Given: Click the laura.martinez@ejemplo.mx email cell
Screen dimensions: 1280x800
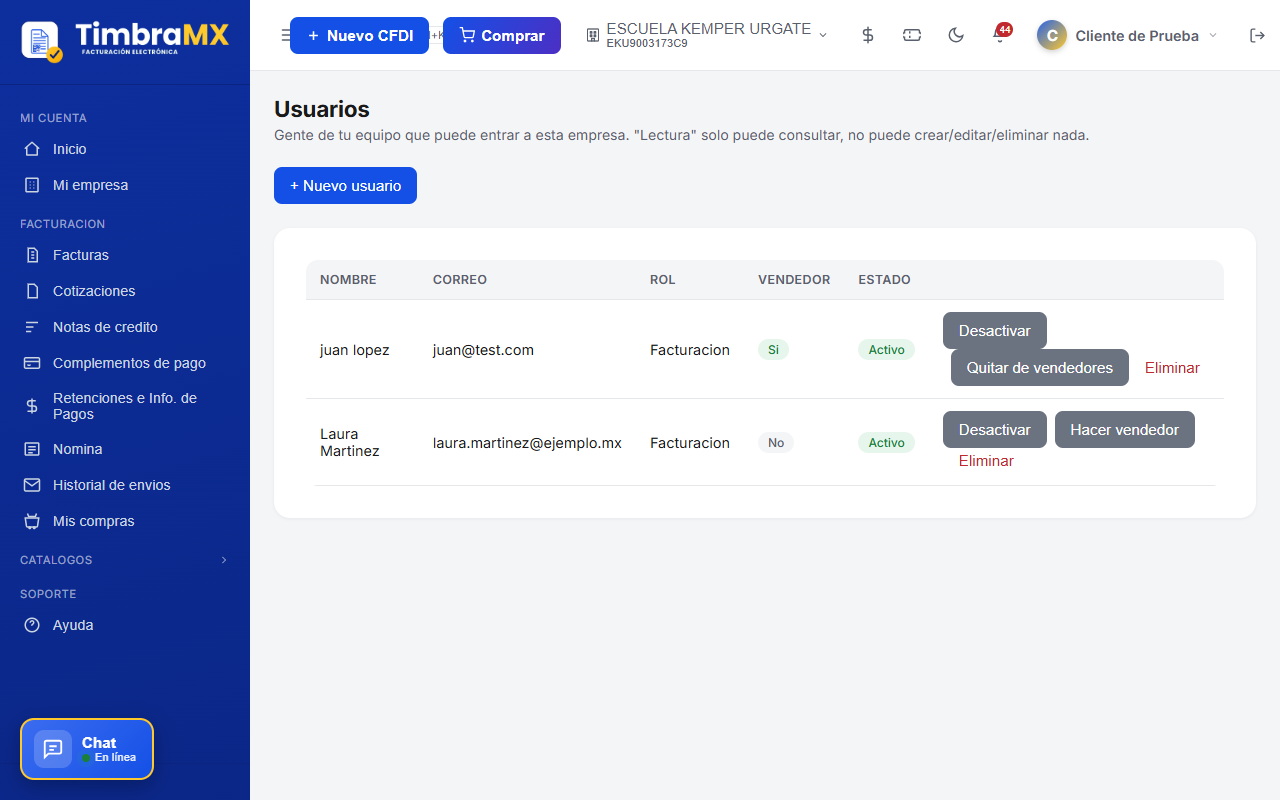Looking at the screenshot, I should (x=527, y=443).
